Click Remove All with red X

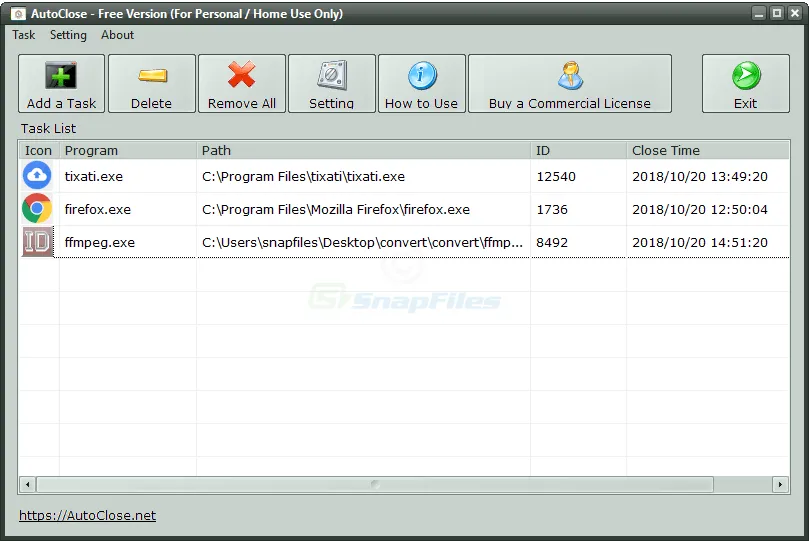241,84
